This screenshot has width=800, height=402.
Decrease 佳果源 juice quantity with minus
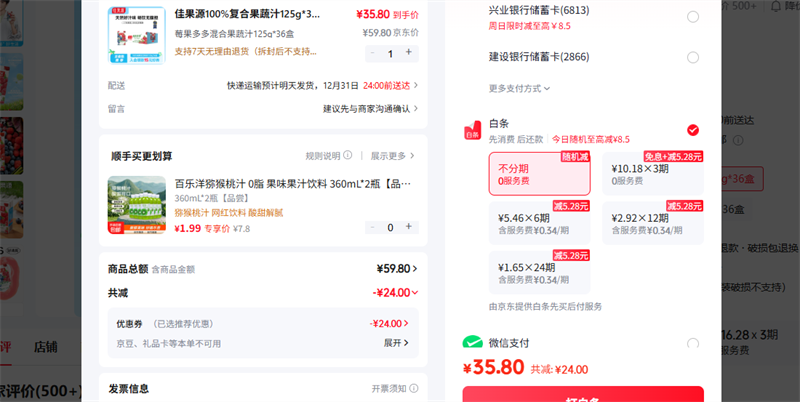point(373,53)
